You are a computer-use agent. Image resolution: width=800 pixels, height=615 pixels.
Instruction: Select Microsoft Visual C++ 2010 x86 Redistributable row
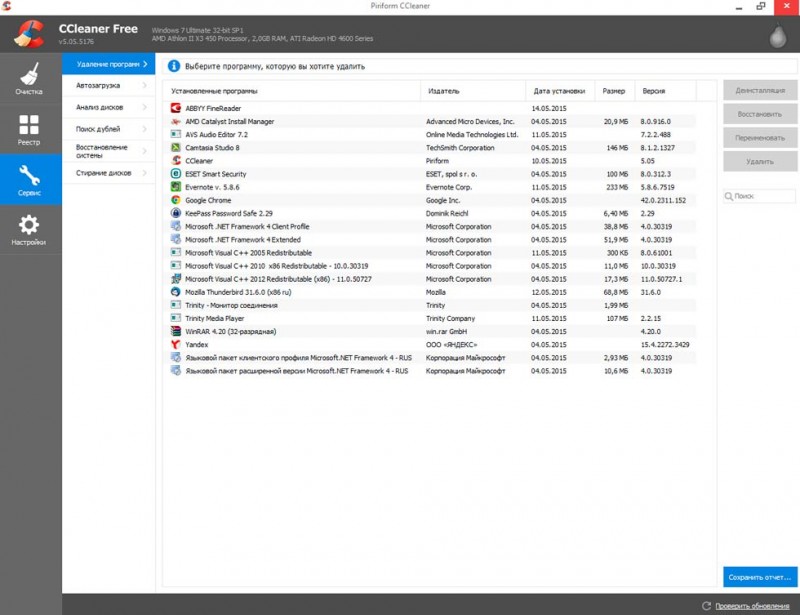(x=432, y=266)
